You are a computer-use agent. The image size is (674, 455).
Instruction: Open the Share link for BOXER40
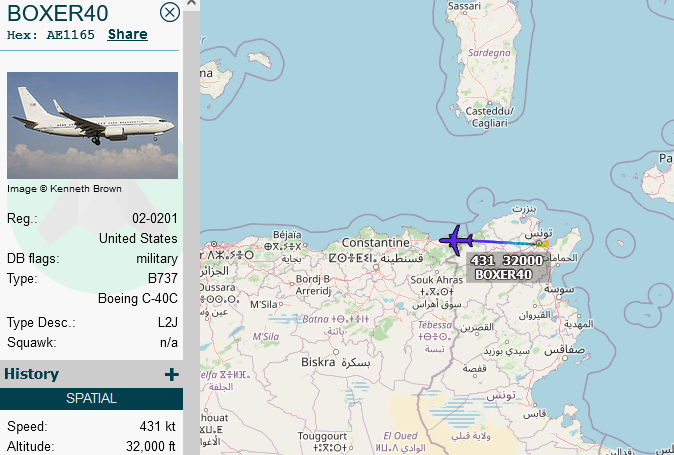pyautogui.click(x=128, y=34)
